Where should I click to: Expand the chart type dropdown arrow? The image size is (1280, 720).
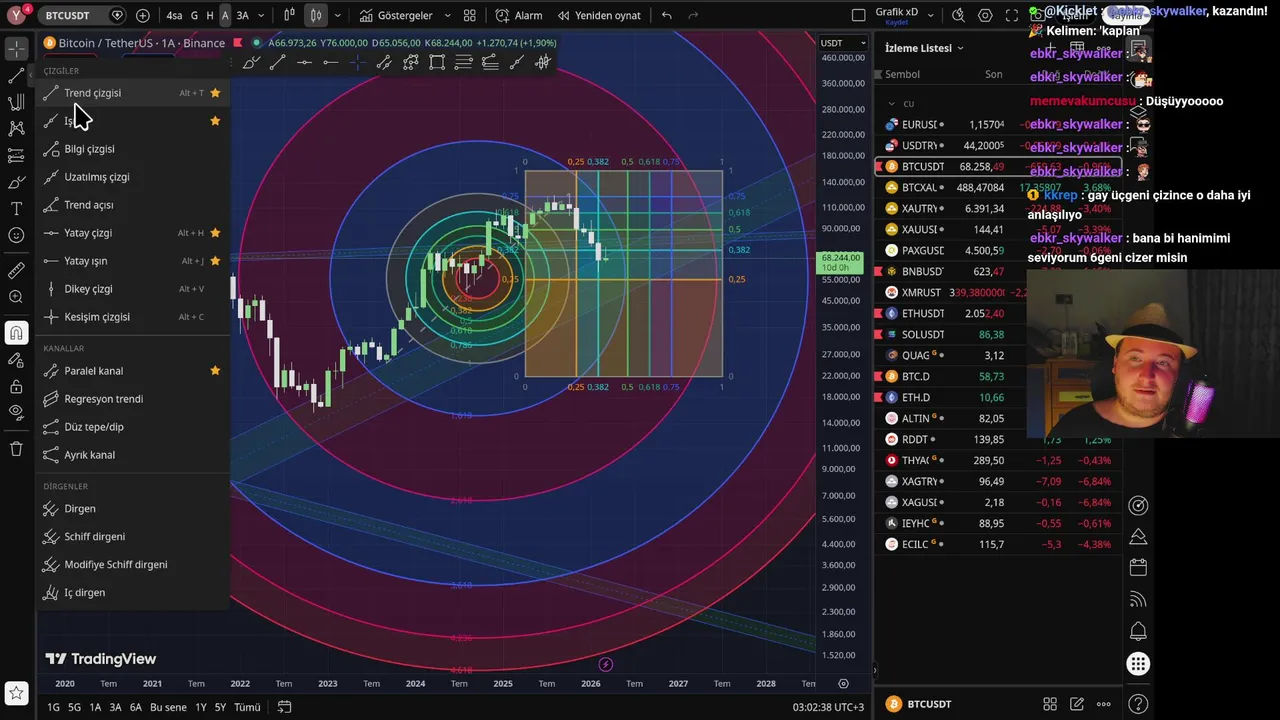338,15
